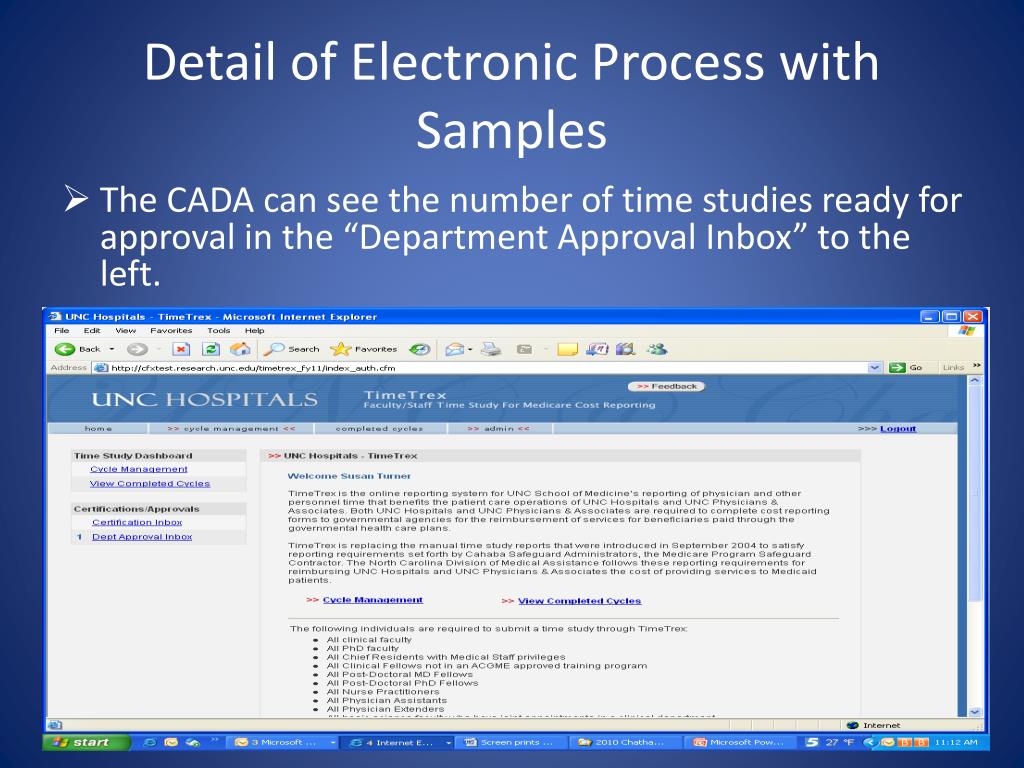Switch to 'Microsoft Pow...' taskbar window

[741, 743]
